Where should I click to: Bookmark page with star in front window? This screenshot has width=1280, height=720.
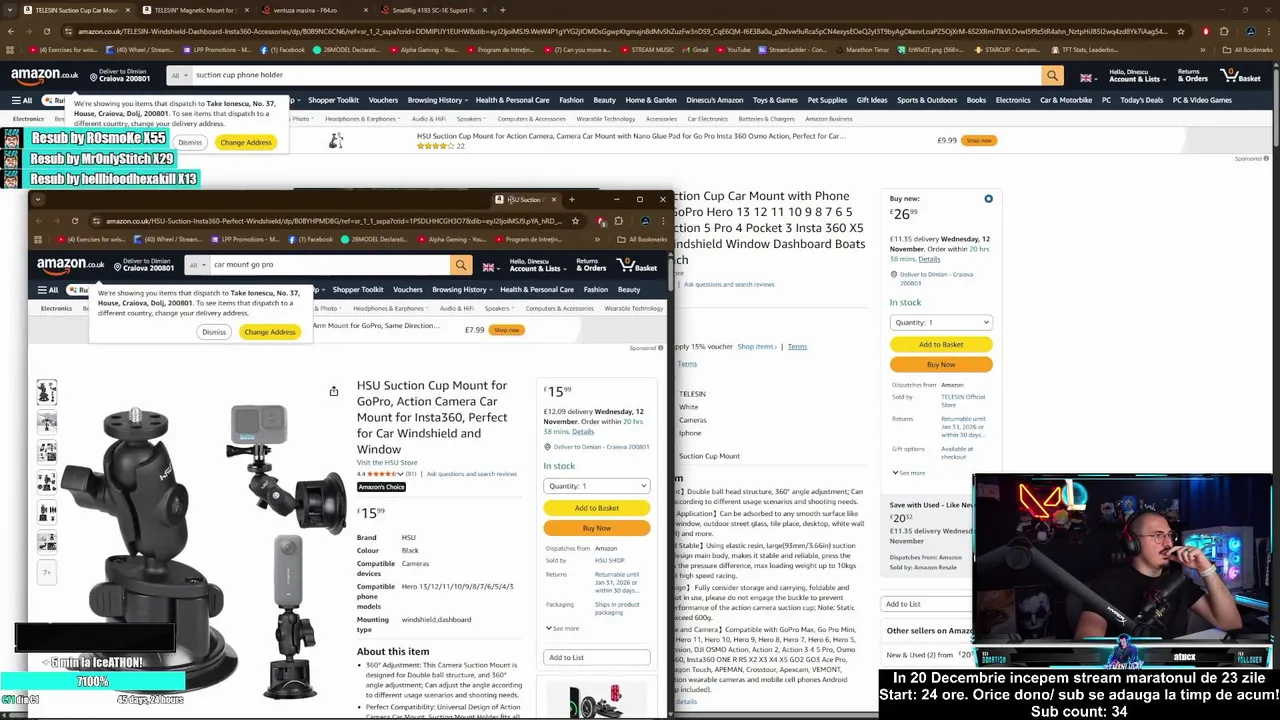tap(575, 221)
